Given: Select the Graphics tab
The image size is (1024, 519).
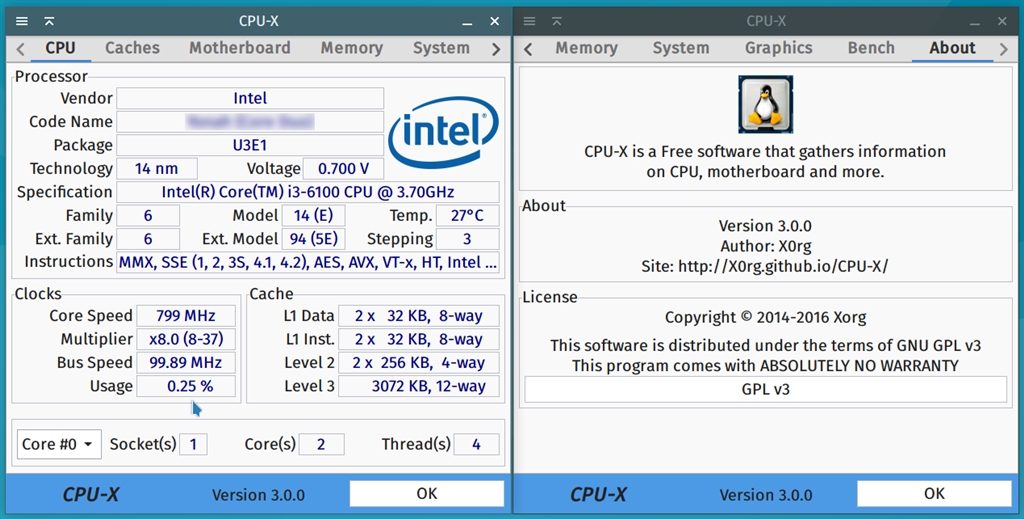Looking at the screenshot, I should [778, 48].
